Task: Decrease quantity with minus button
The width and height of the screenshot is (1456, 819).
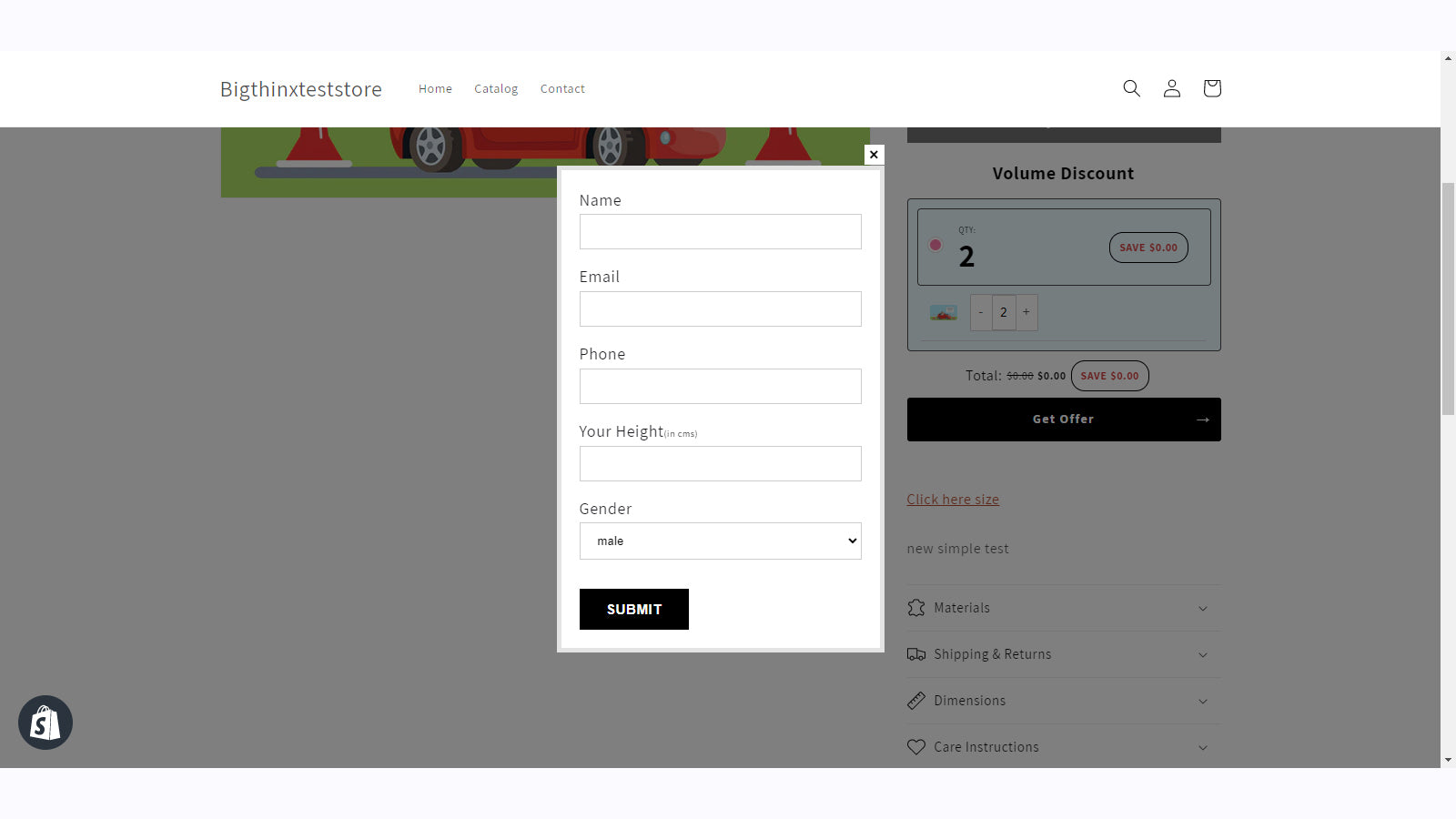Action: [981, 312]
